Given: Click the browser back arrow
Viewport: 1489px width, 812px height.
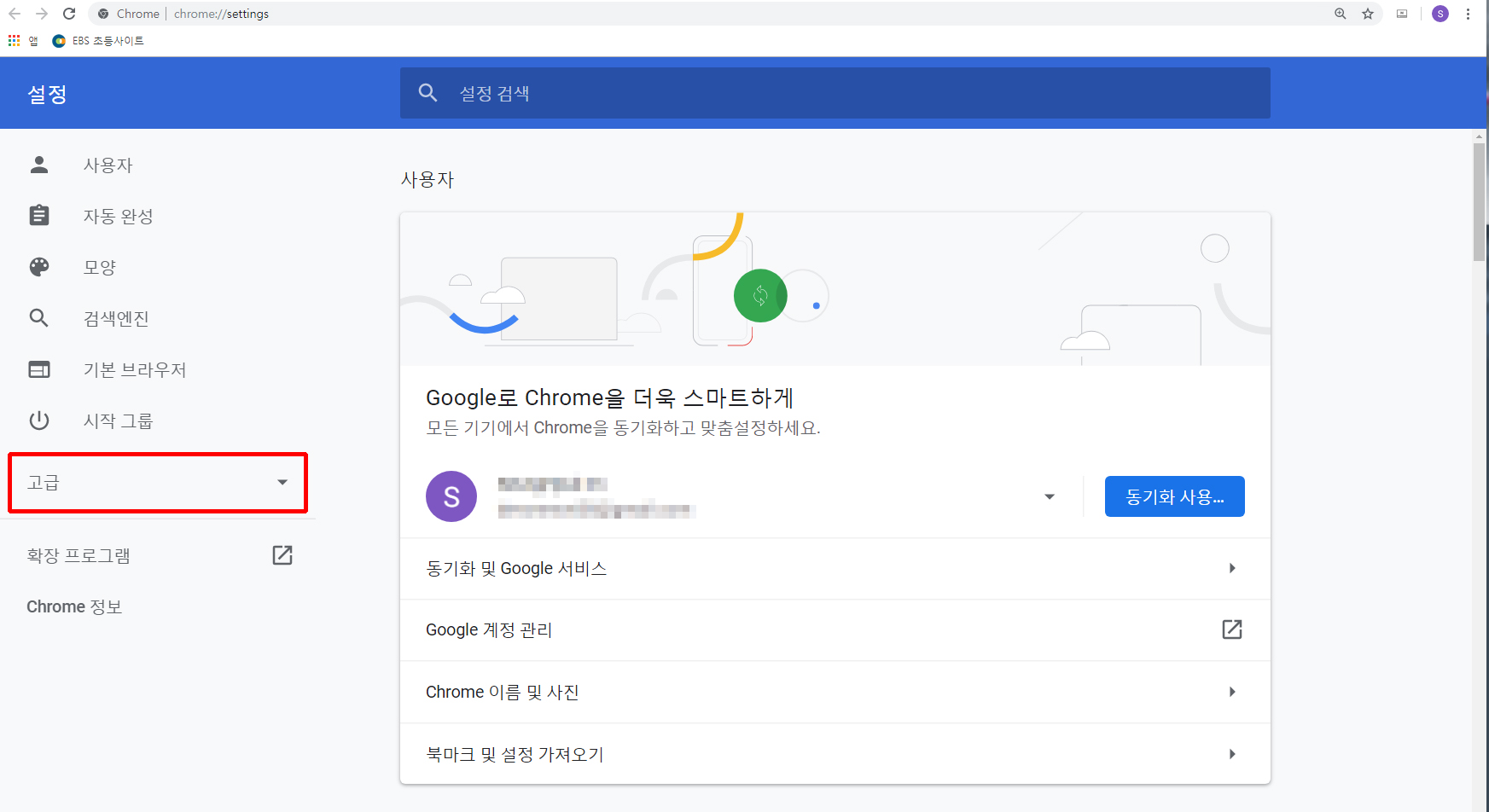Looking at the screenshot, I should point(15,14).
